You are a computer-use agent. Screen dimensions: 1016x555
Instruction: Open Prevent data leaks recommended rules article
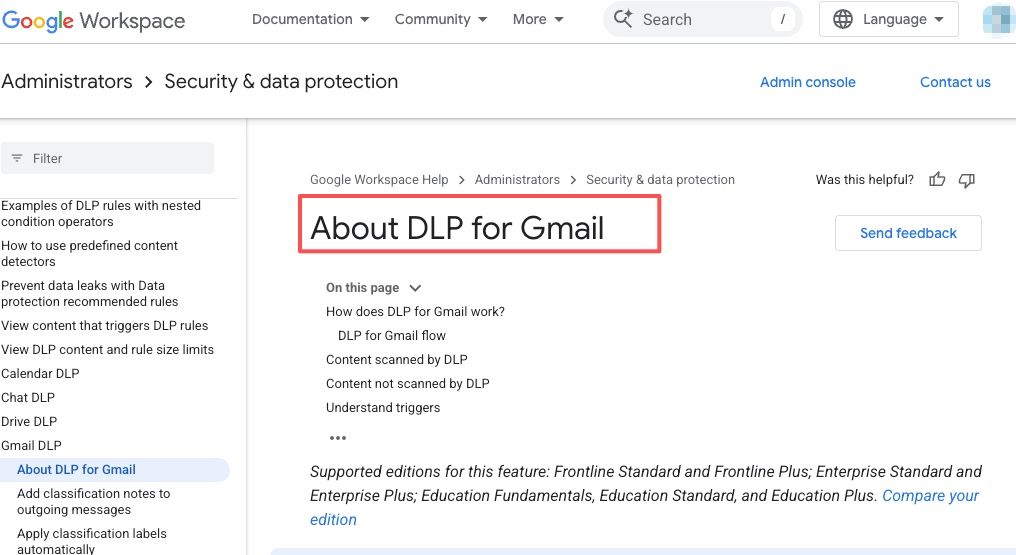click(89, 294)
